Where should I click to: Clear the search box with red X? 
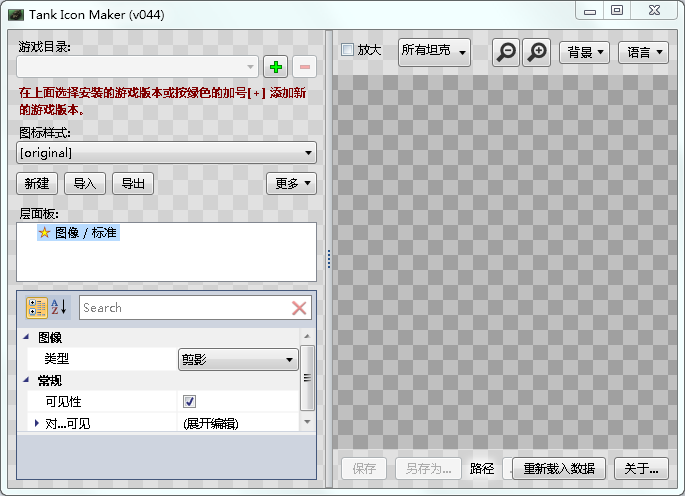tap(299, 308)
